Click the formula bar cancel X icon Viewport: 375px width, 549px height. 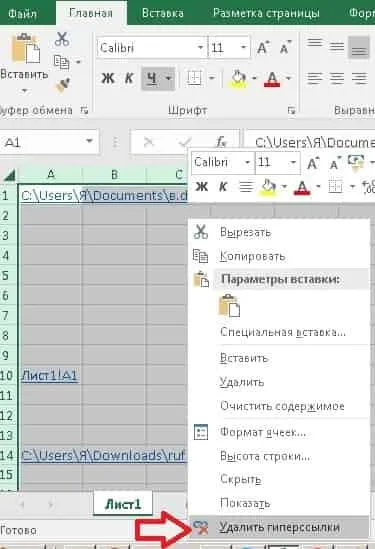tap(148, 142)
